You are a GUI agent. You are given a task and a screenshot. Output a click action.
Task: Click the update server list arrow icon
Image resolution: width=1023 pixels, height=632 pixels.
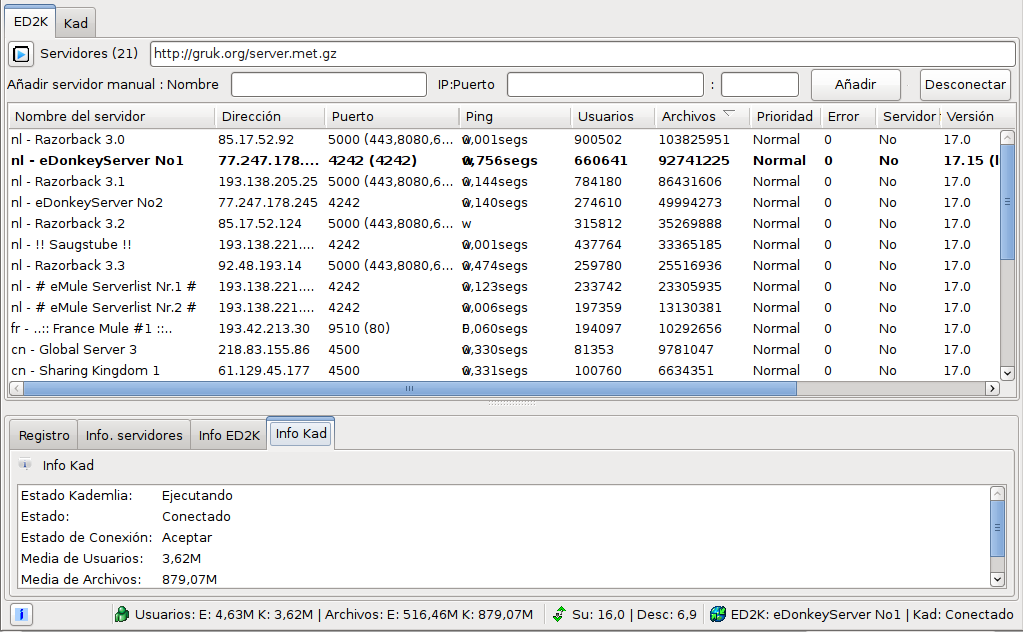click(x=22, y=54)
